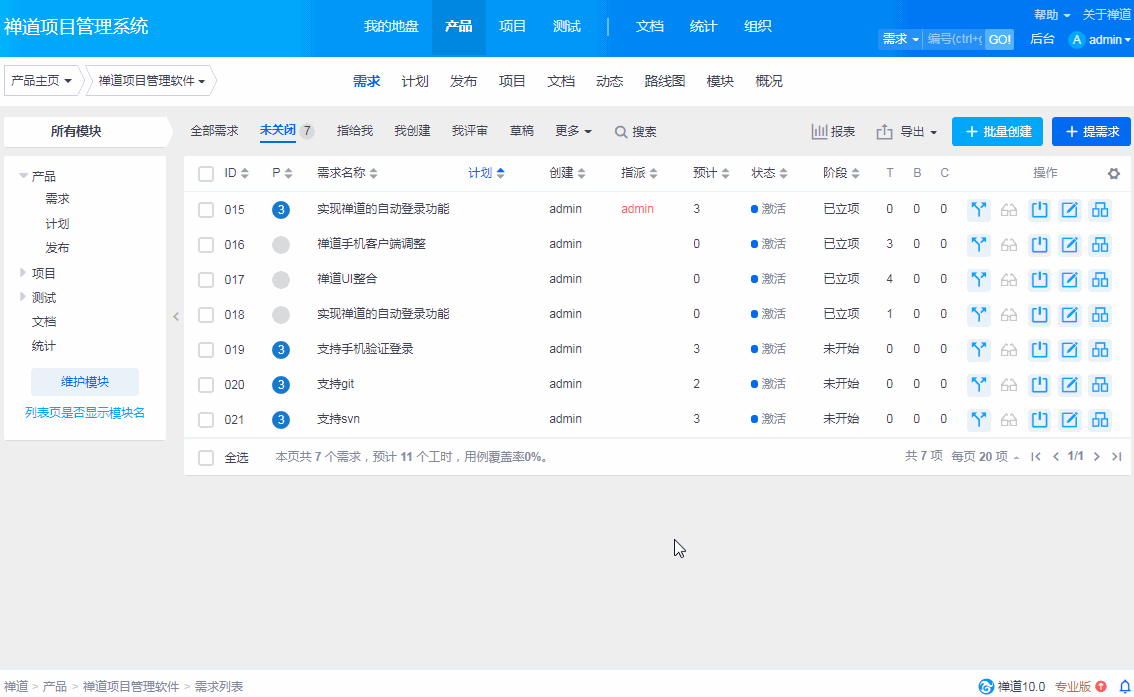Open the table column settings gear
Image resolution: width=1134 pixels, height=697 pixels.
[x=1114, y=174]
